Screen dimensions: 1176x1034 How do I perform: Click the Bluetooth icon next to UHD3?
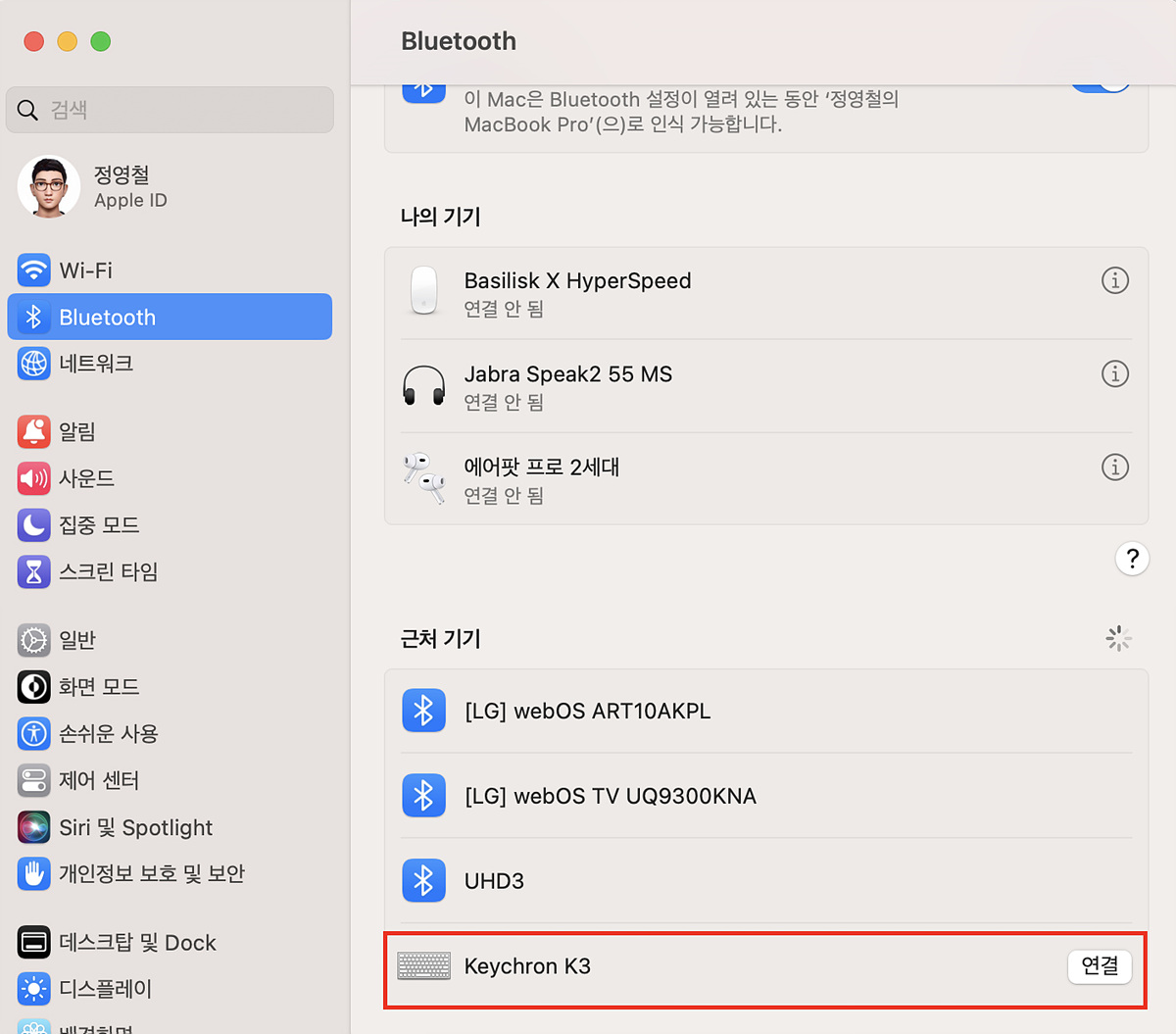coord(423,880)
